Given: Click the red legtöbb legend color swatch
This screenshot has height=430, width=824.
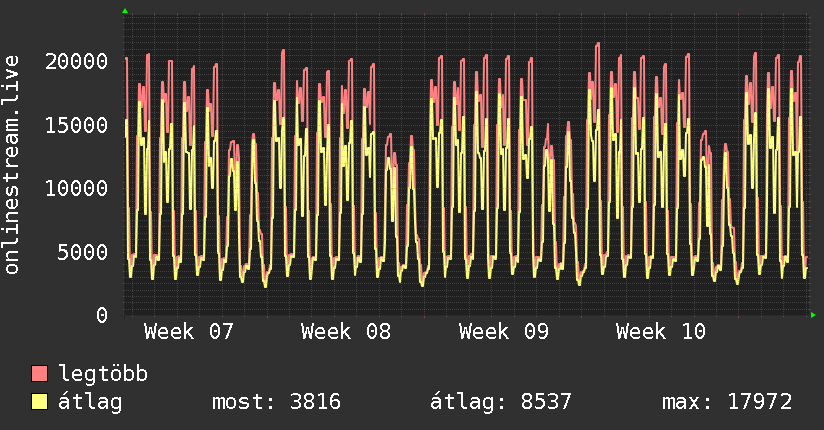Looking at the screenshot, I should 40,374.
